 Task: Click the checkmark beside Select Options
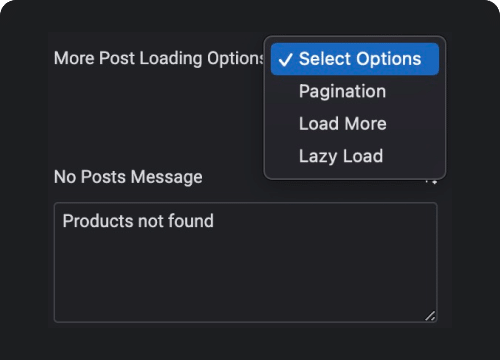(x=285, y=60)
